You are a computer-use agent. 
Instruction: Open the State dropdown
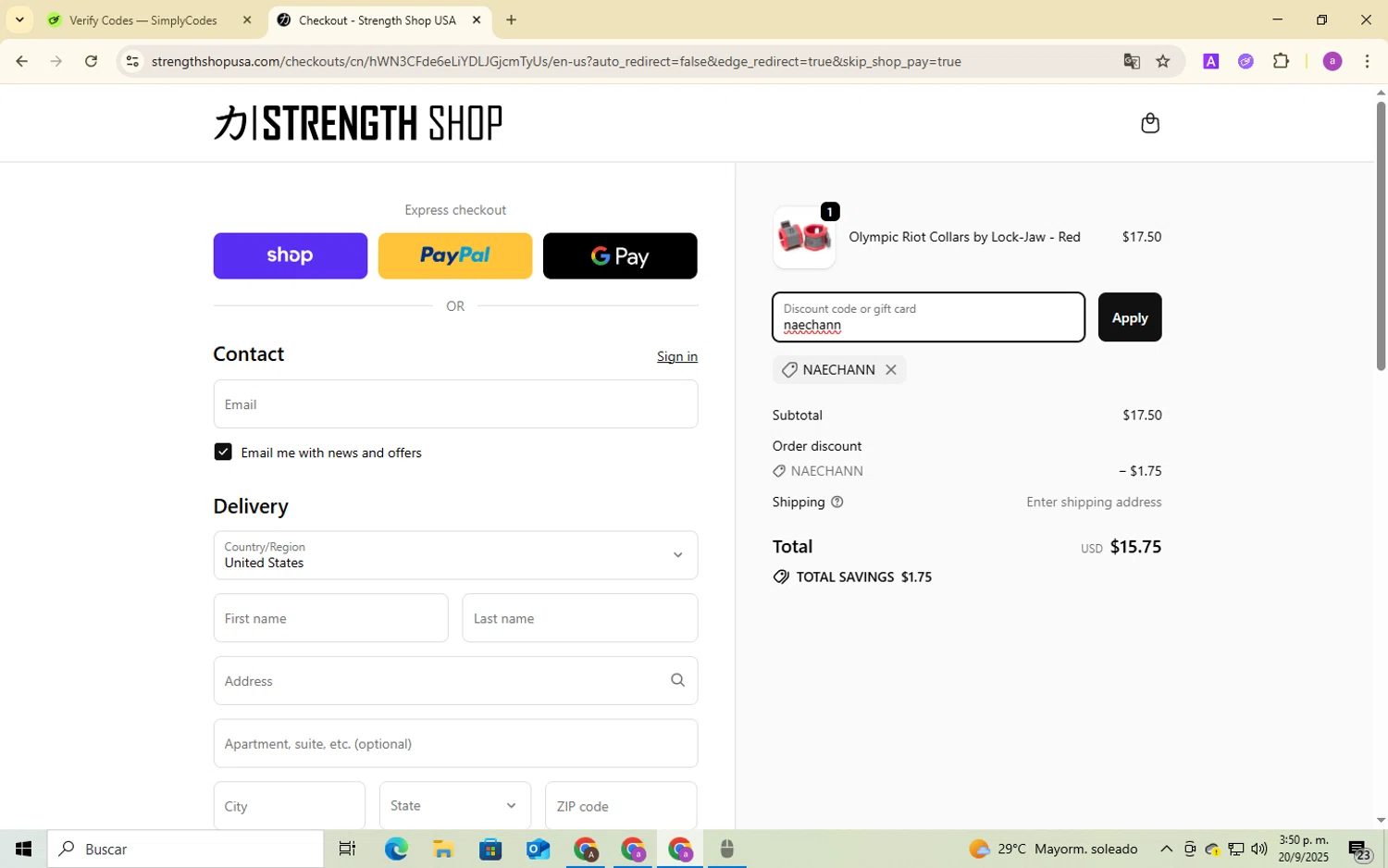[x=455, y=805]
